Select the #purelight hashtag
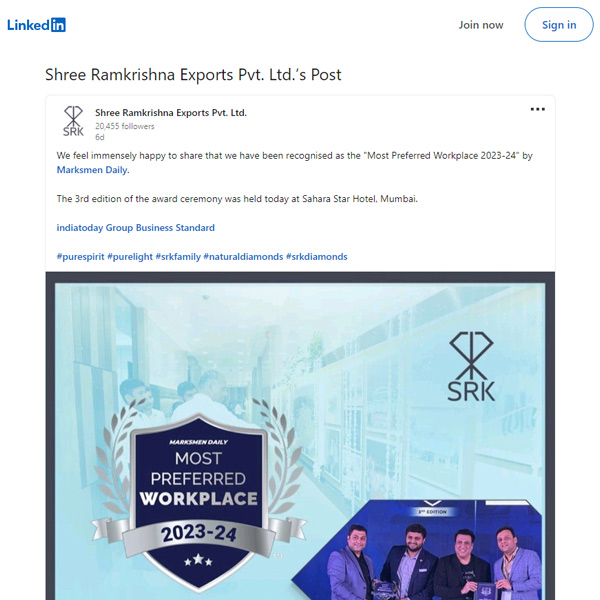Viewport: 600px width, 600px height. (x=130, y=257)
